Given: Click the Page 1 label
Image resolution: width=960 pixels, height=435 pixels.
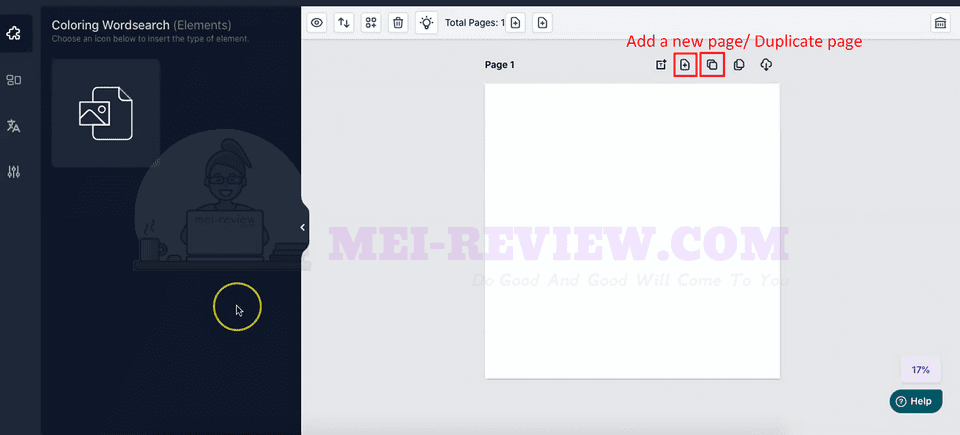Looking at the screenshot, I should click(500, 65).
